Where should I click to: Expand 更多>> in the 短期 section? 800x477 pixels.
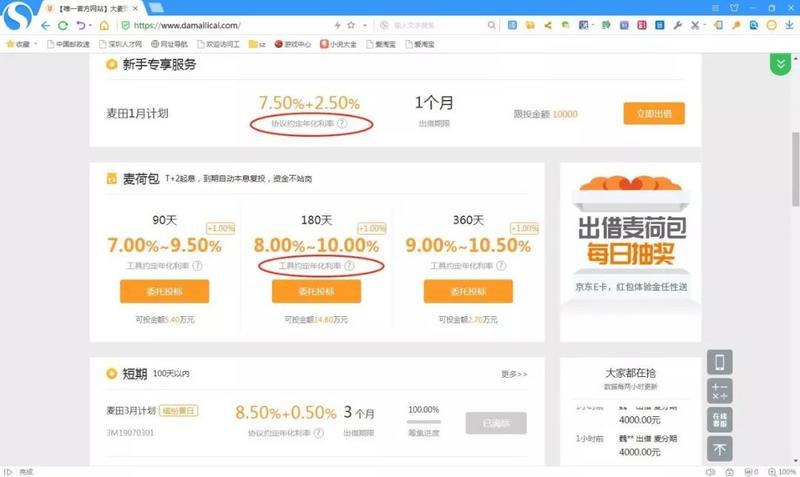(x=514, y=374)
